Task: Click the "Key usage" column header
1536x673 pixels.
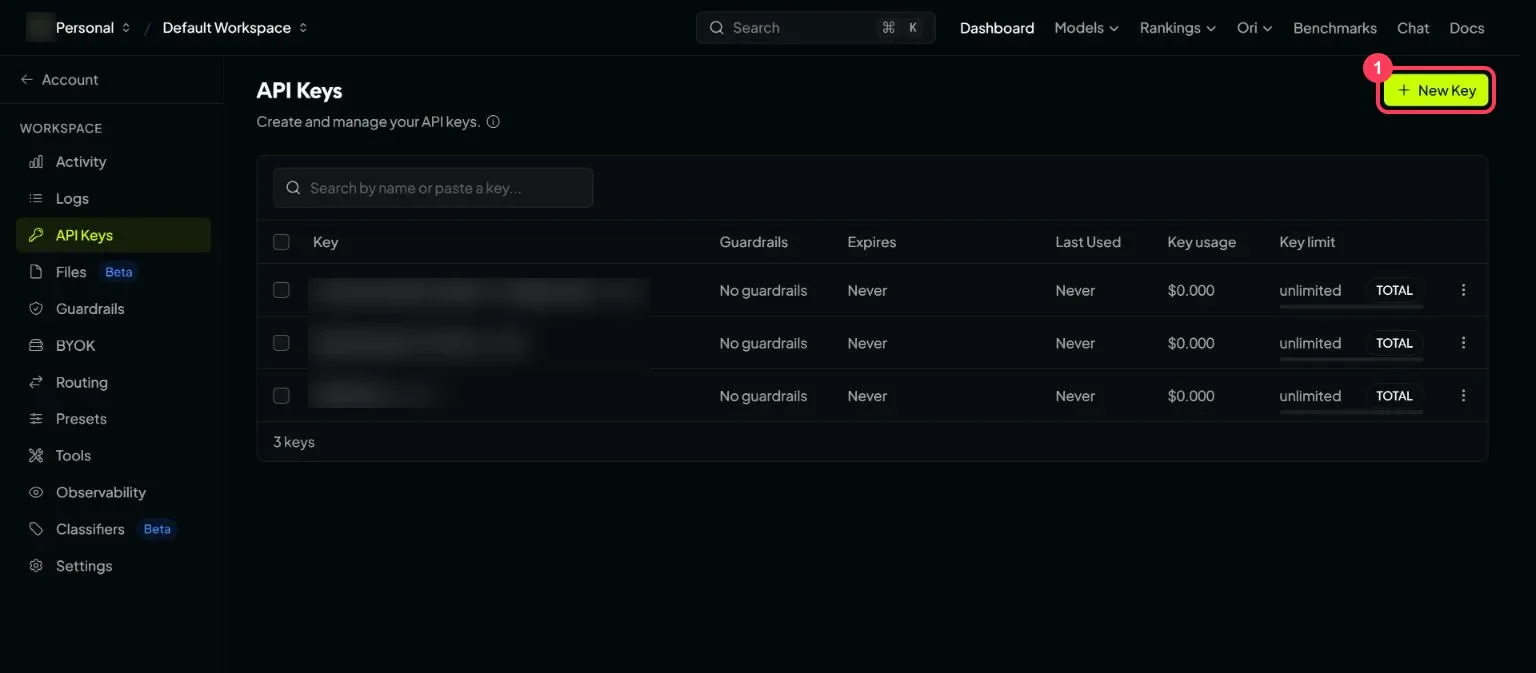Action: pyautogui.click(x=1202, y=242)
